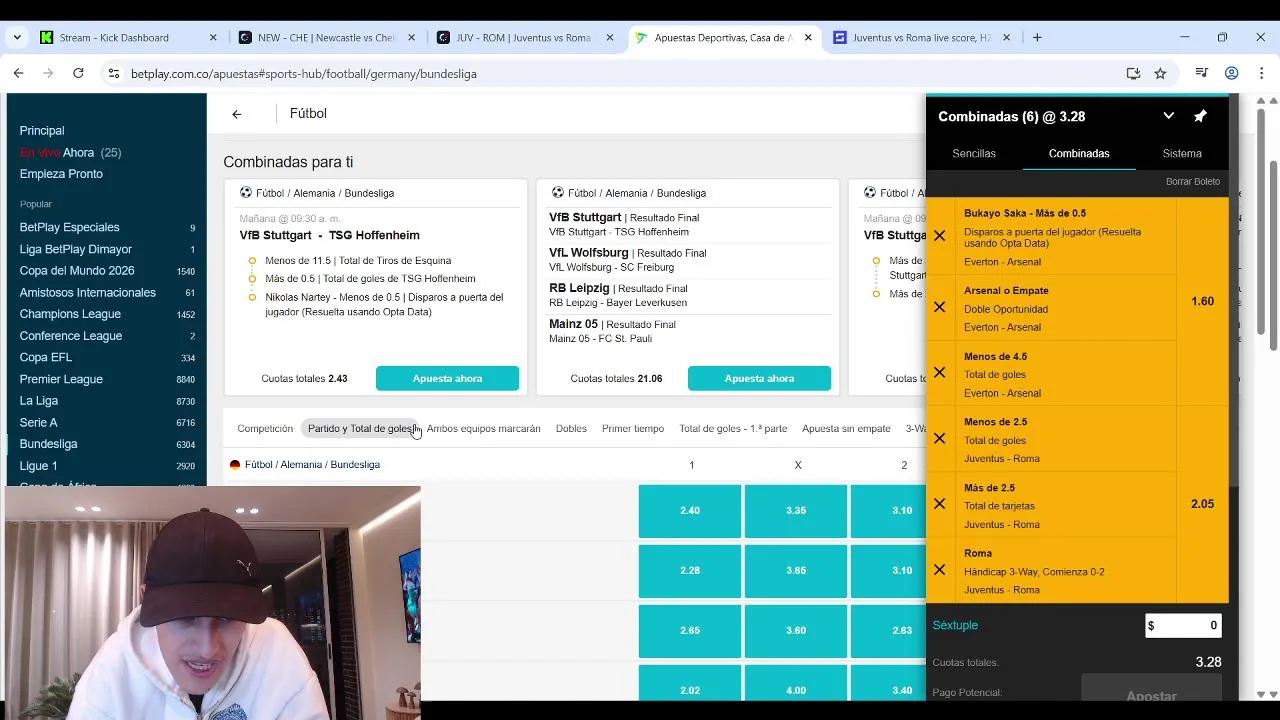Open the browser profile icon
This screenshot has height=720, width=1280.
(x=1231, y=73)
